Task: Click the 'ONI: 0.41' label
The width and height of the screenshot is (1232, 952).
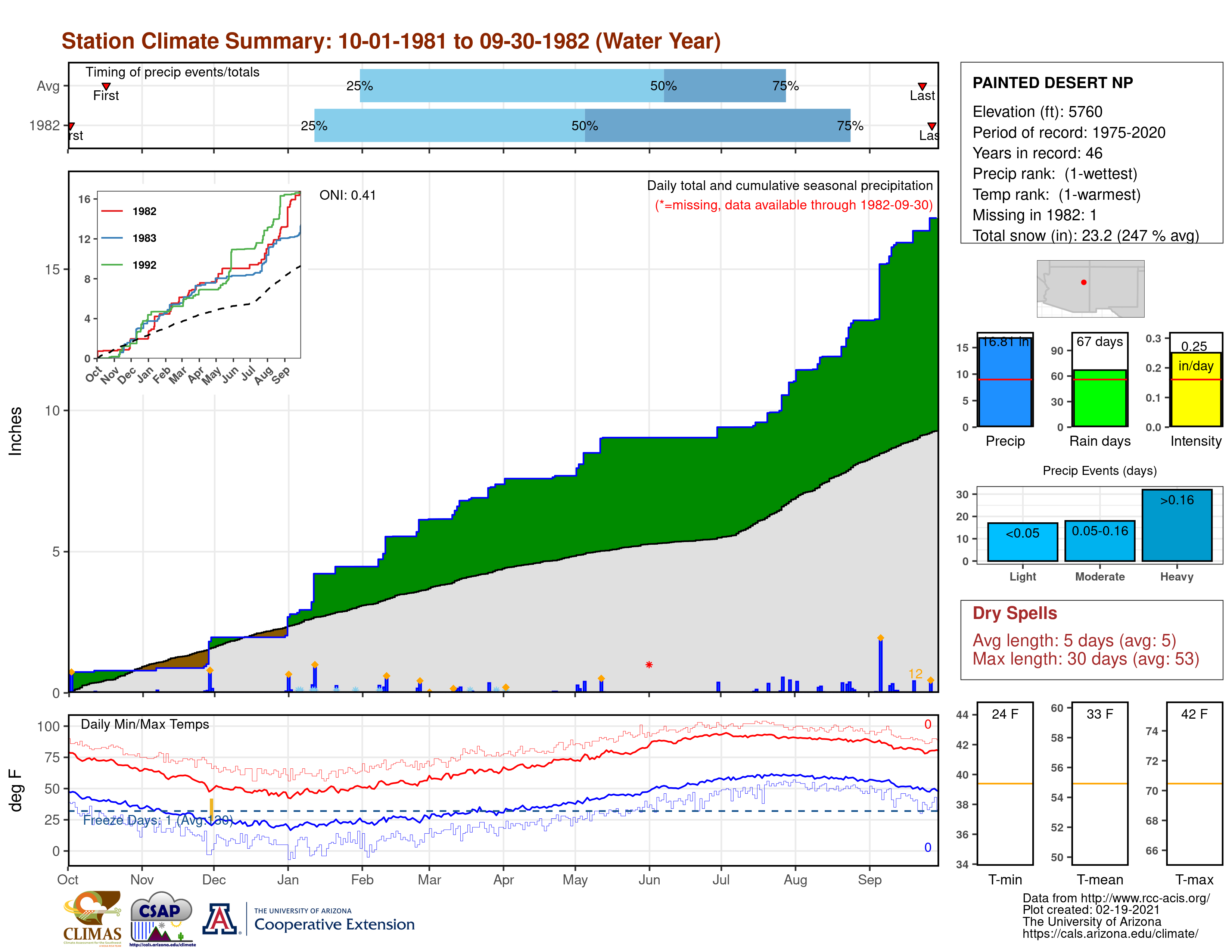Action: point(348,195)
